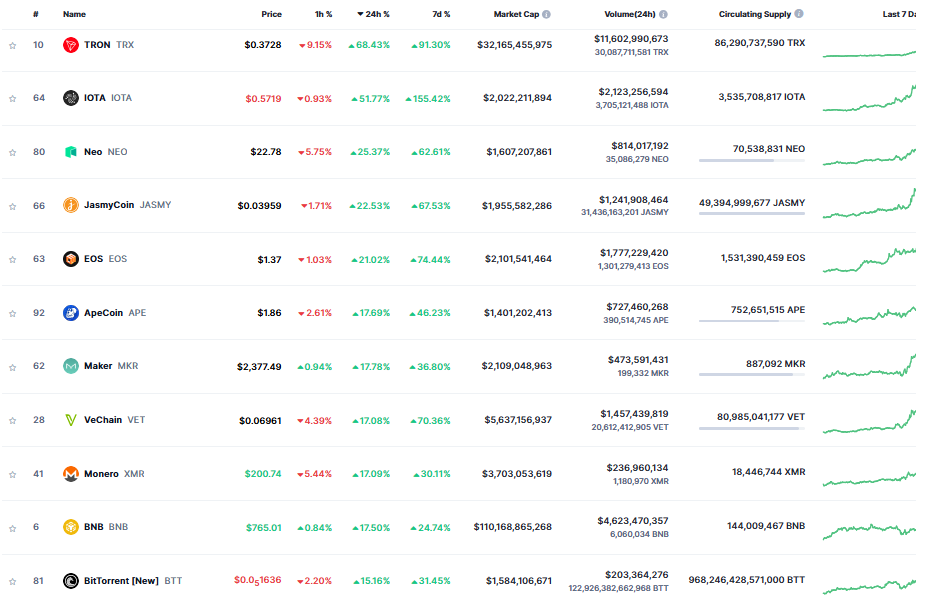This screenshot has width=925, height=600.
Task: Open the Circulating Supply info icon
Action: (799, 14)
